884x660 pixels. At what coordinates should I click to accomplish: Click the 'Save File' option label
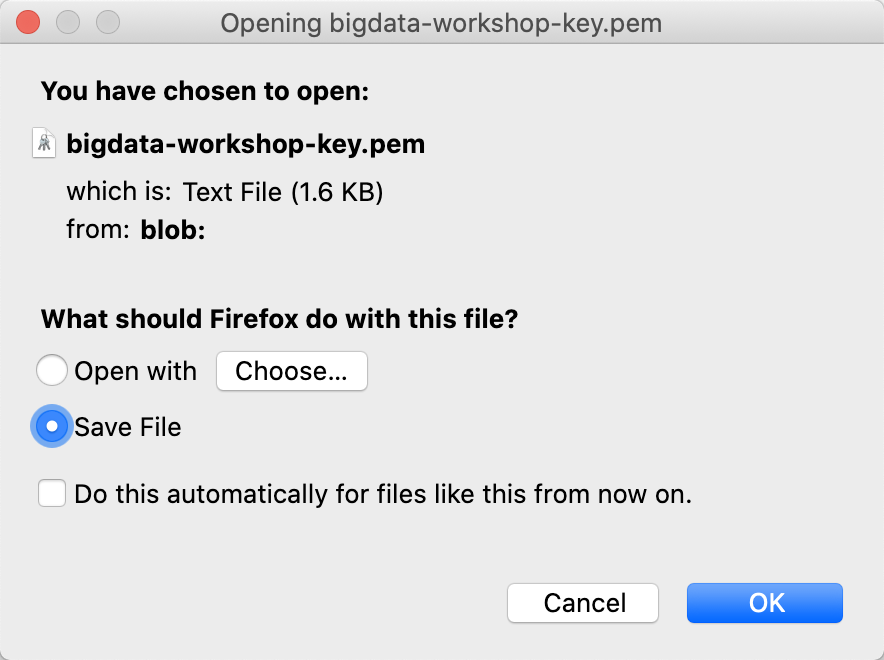[x=128, y=427]
